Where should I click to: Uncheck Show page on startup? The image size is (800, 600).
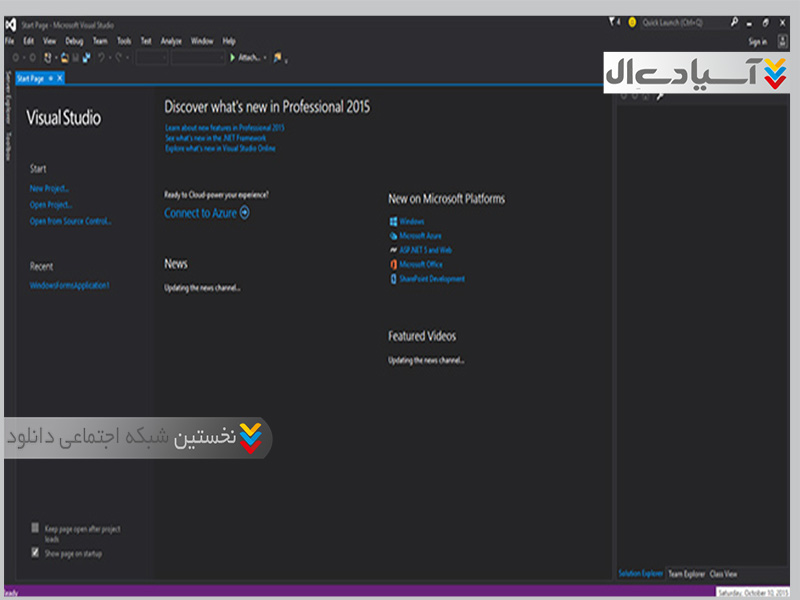click(x=36, y=552)
